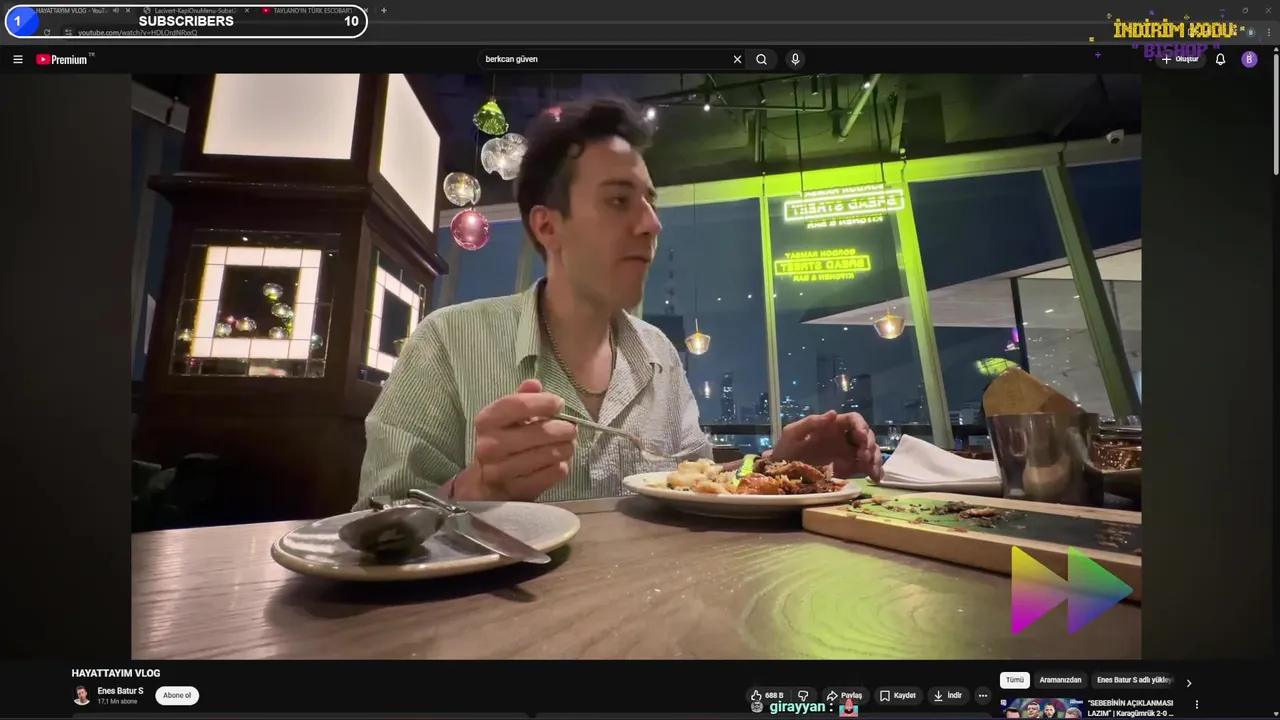Select the 'Enes Batur S adlı yükleyen' chip

[x=1134, y=680]
